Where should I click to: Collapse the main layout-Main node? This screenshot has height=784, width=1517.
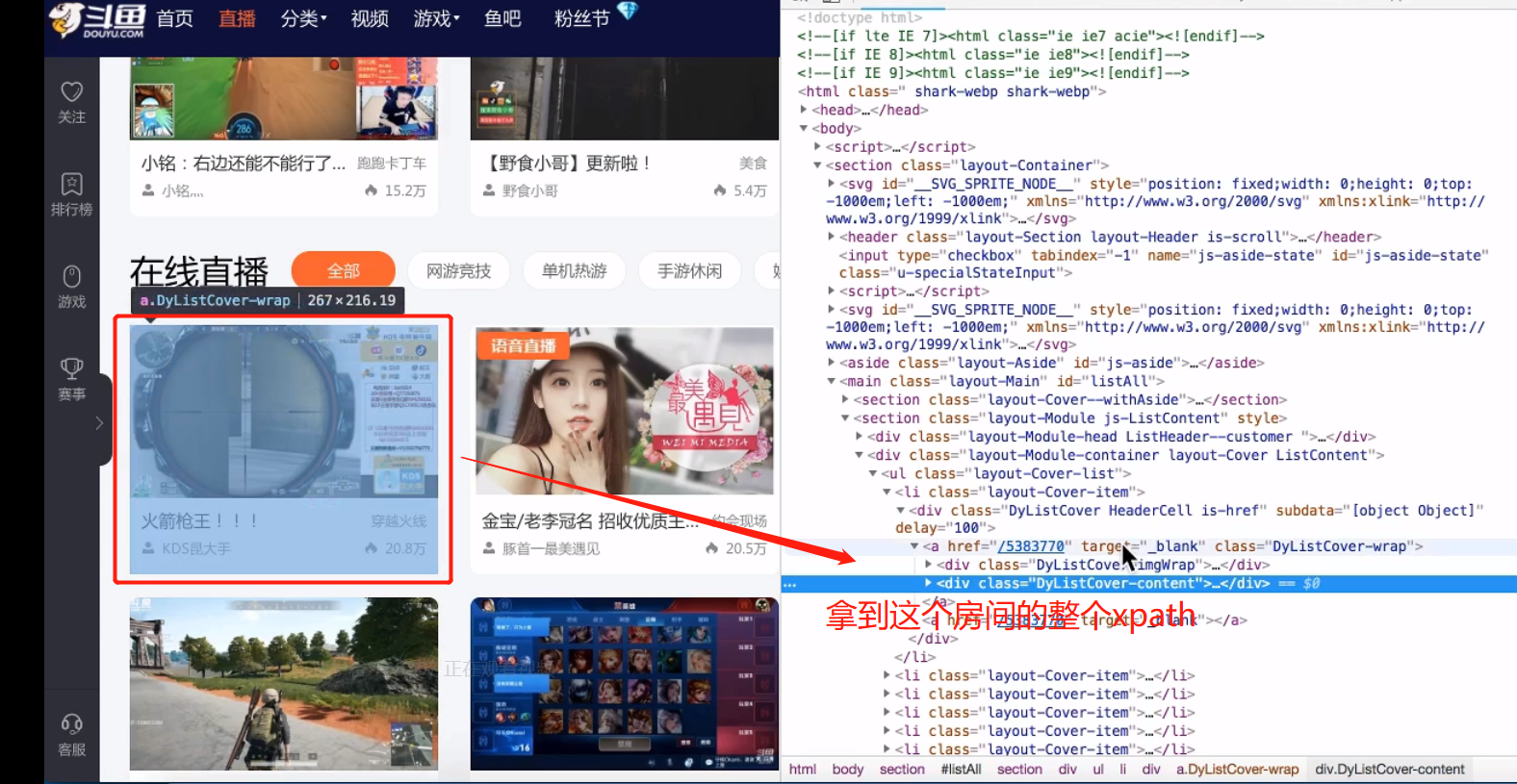point(831,381)
